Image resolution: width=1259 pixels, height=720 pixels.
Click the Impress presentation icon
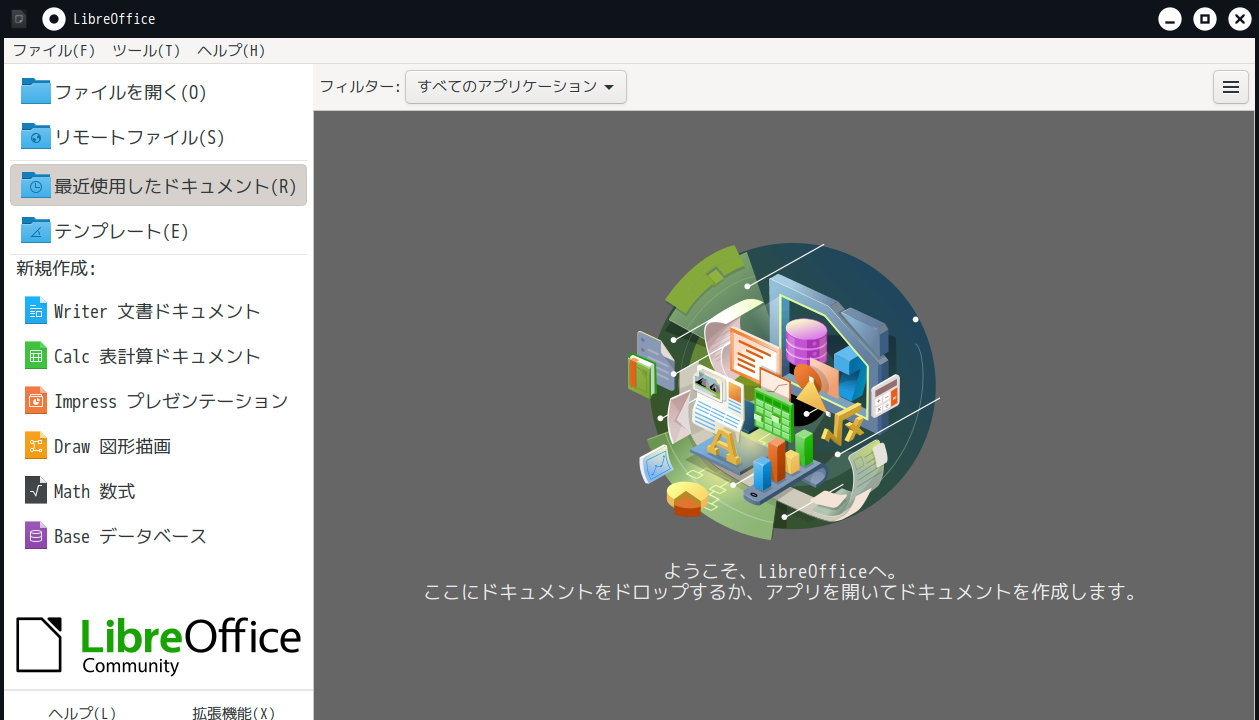tap(36, 401)
